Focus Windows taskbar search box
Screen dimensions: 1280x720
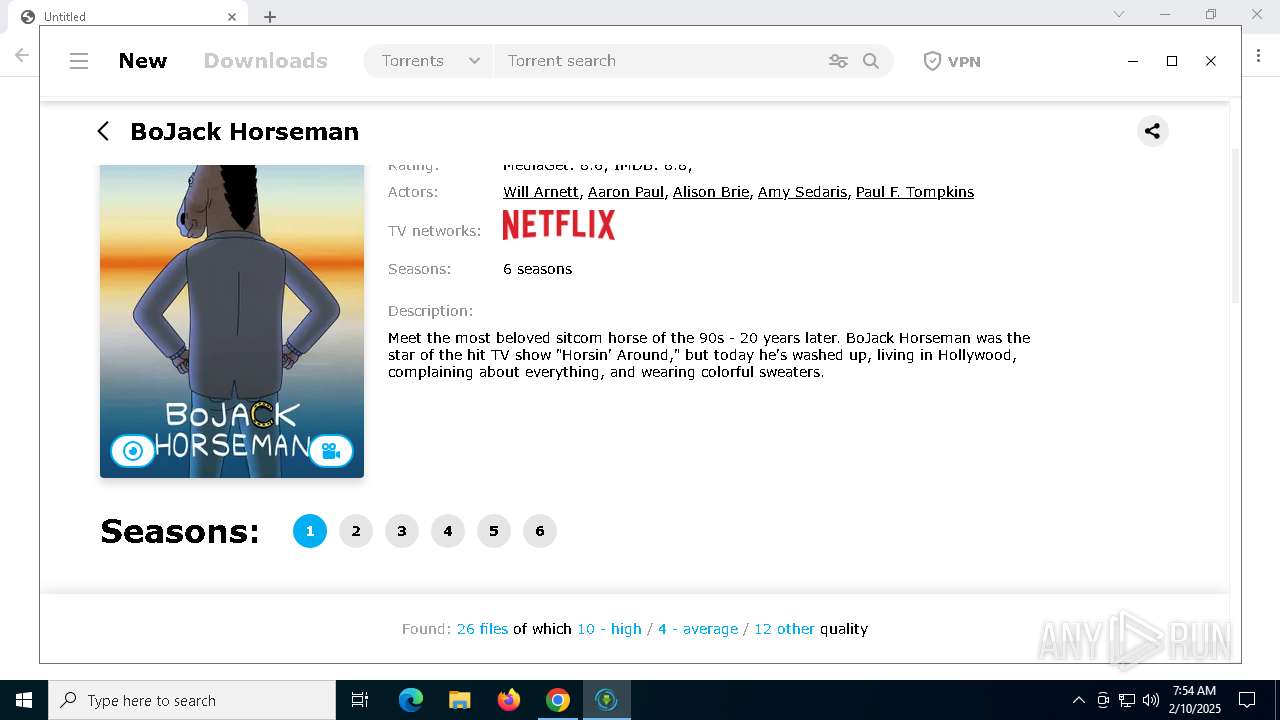point(192,700)
